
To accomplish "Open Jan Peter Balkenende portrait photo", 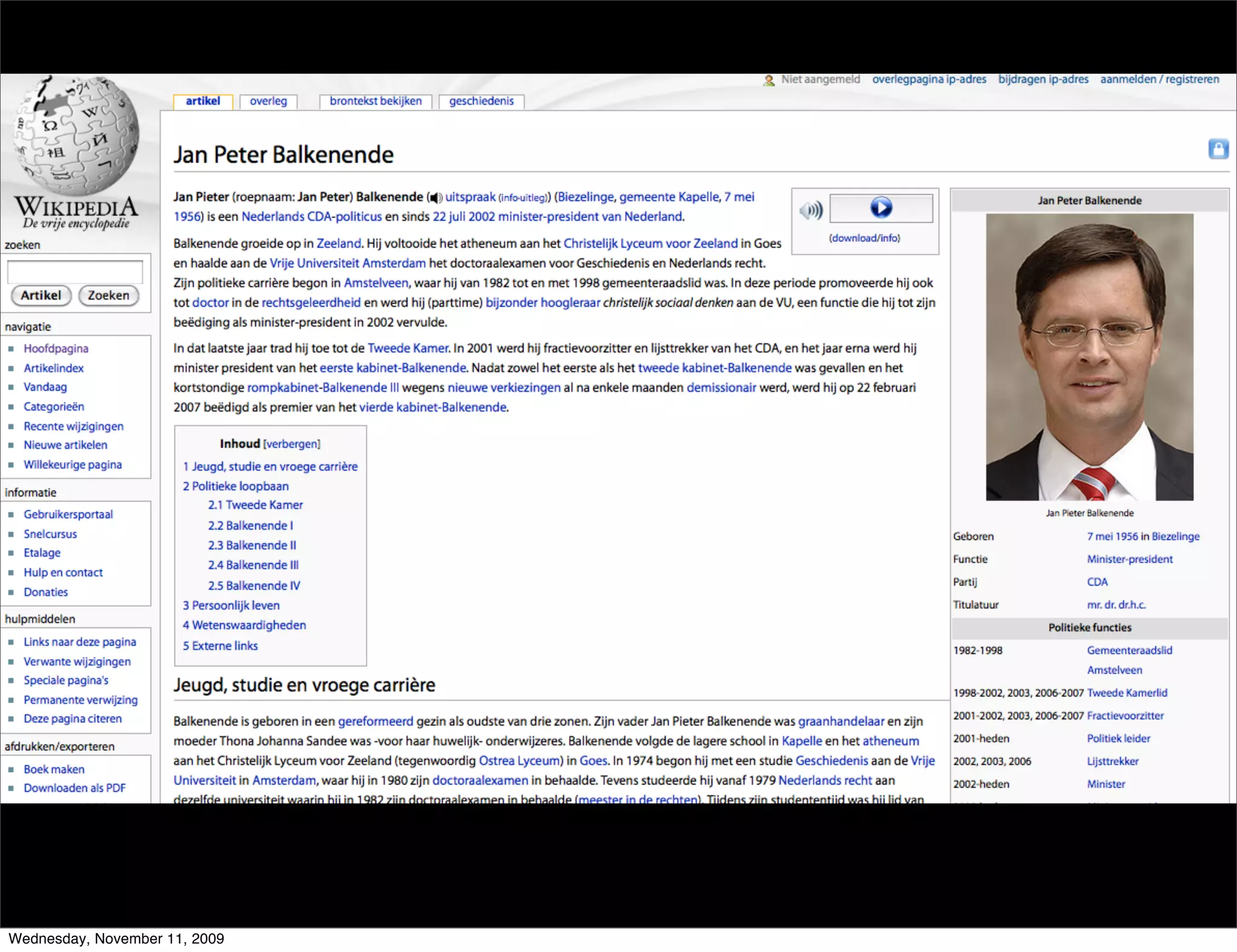I will tap(1089, 356).
